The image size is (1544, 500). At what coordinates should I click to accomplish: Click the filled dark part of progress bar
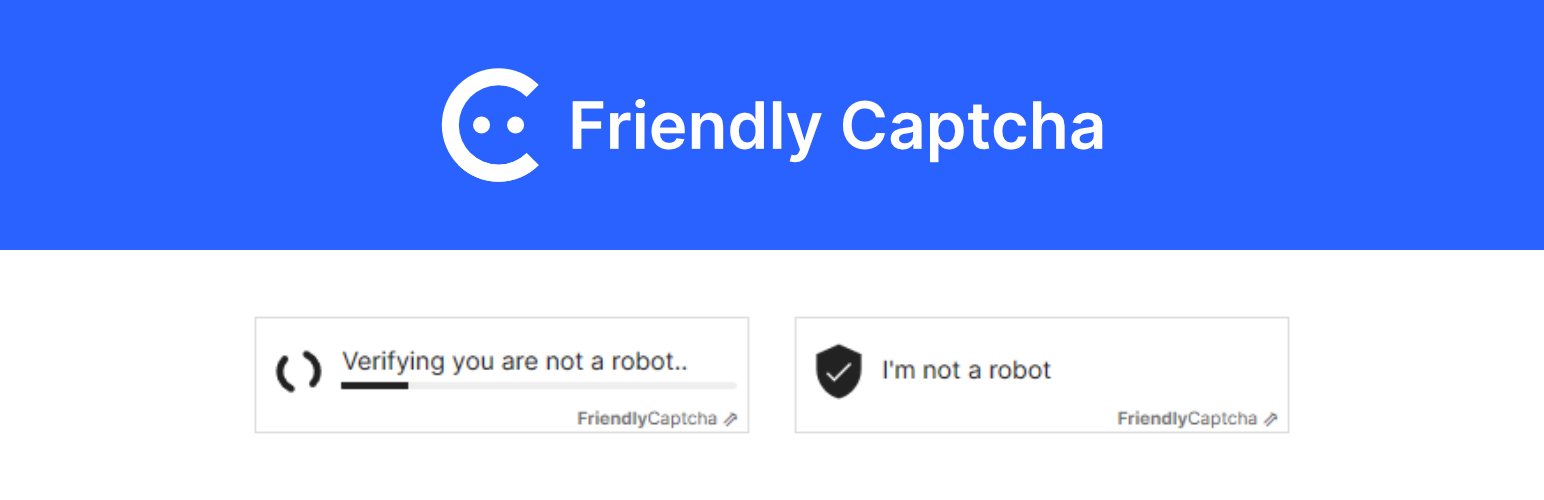(374, 385)
